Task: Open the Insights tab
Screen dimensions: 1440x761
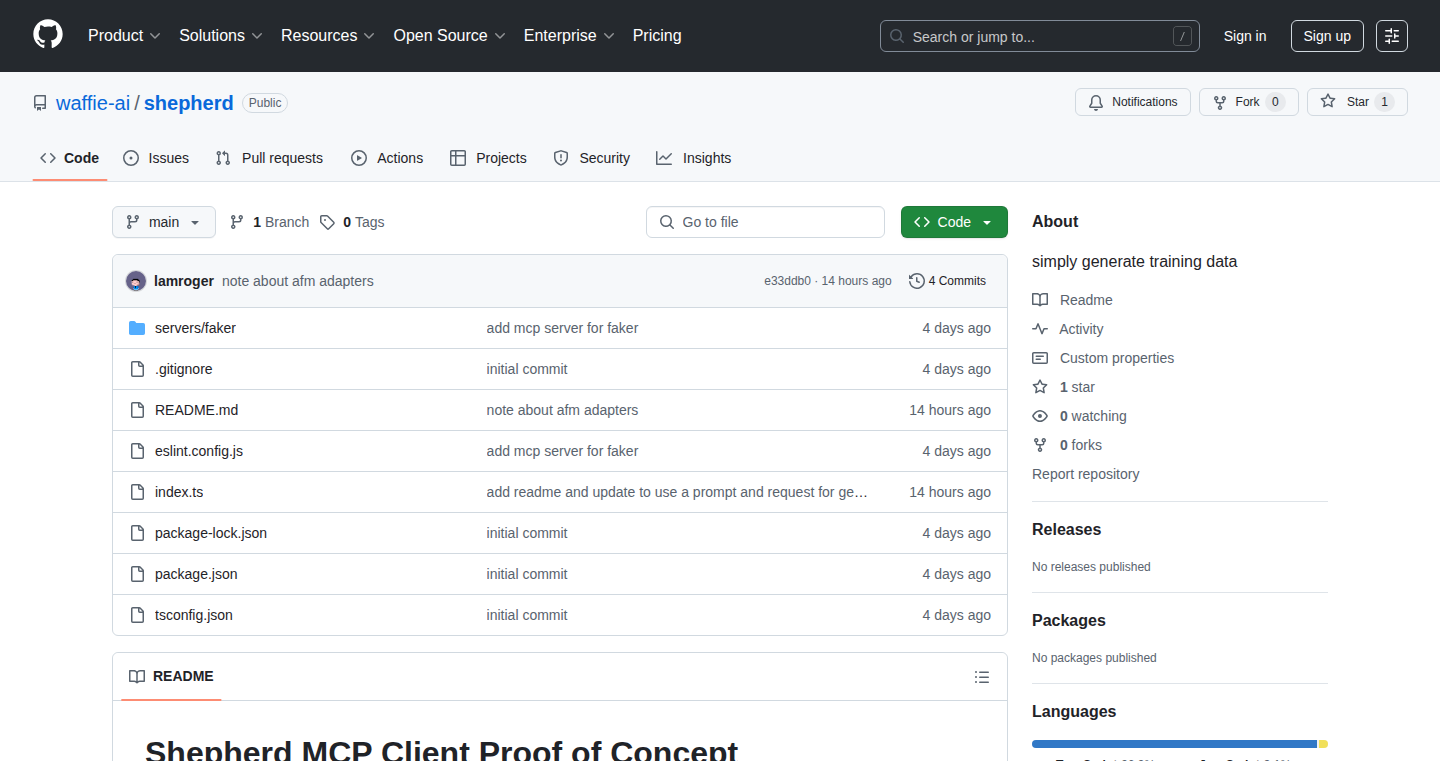Action: 694,158
